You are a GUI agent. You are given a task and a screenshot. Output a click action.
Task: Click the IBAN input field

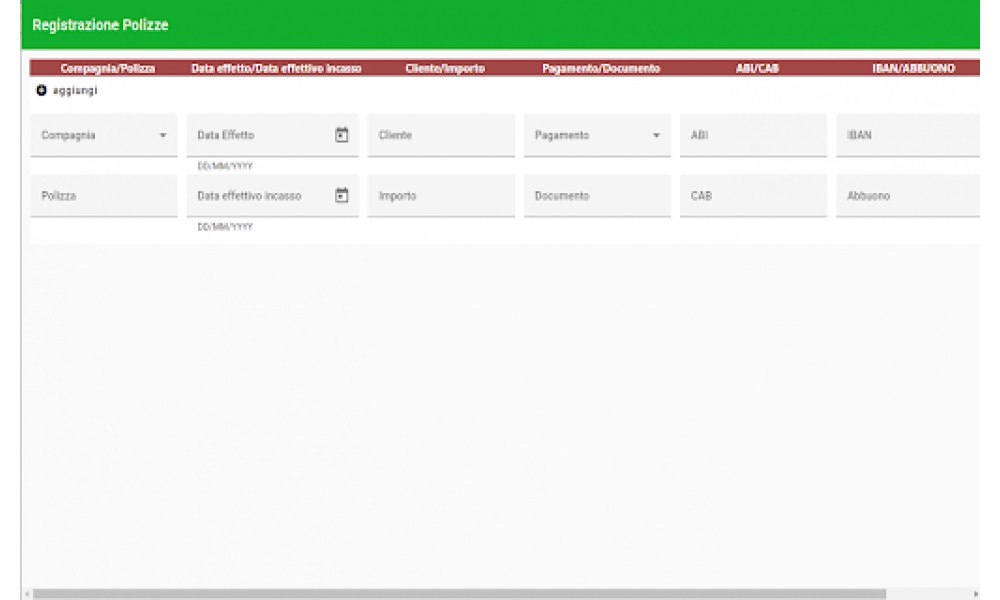(908, 135)
